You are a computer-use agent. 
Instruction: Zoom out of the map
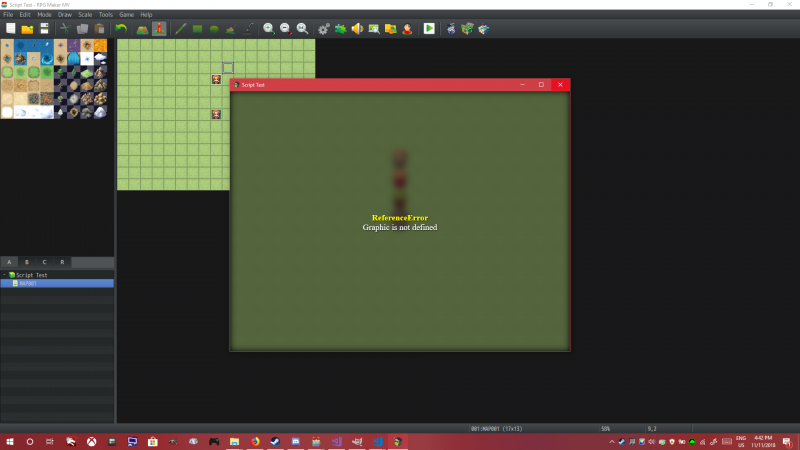point(286,29)
